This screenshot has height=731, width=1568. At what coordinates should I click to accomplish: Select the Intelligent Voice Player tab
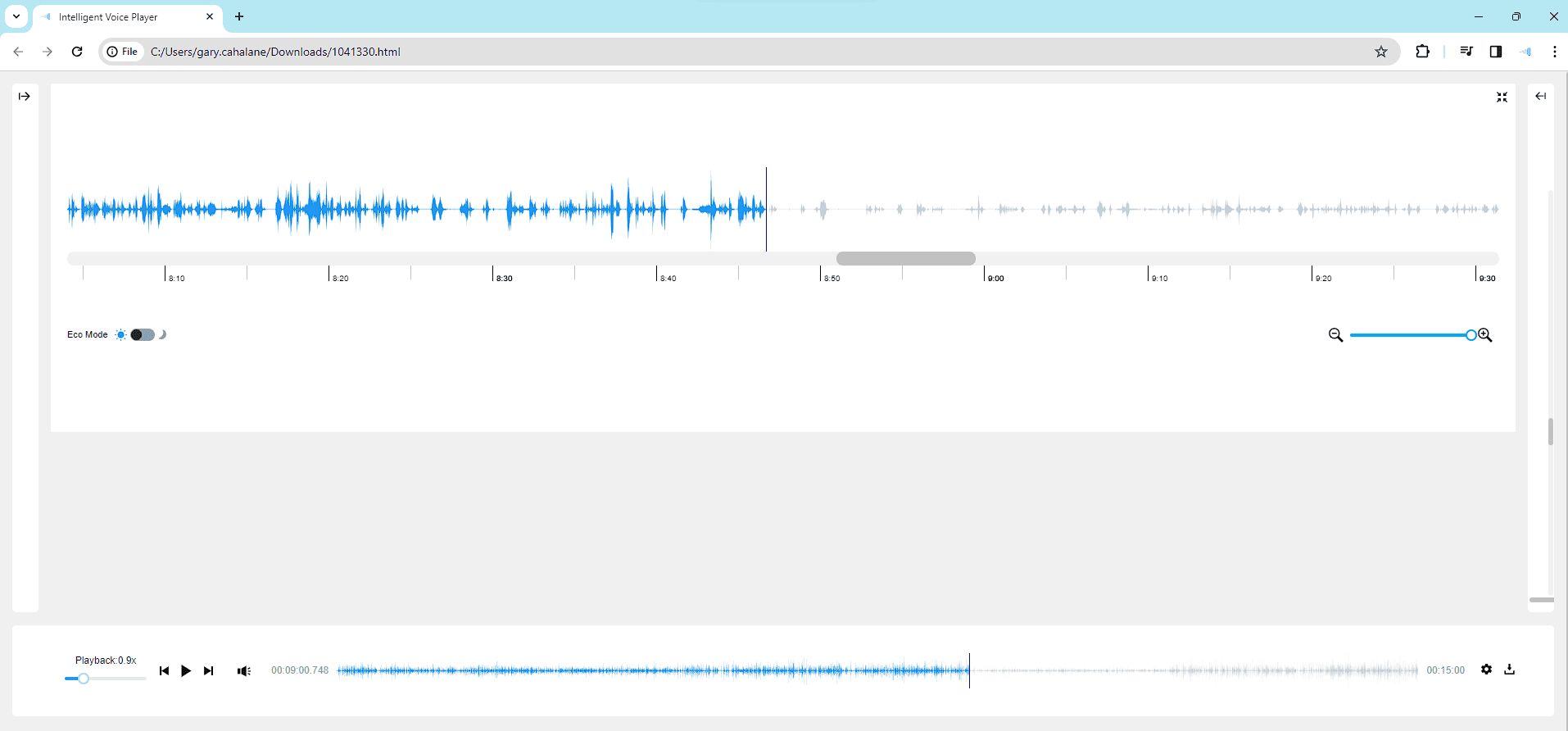pyautogui.click(x=128, y=17)
